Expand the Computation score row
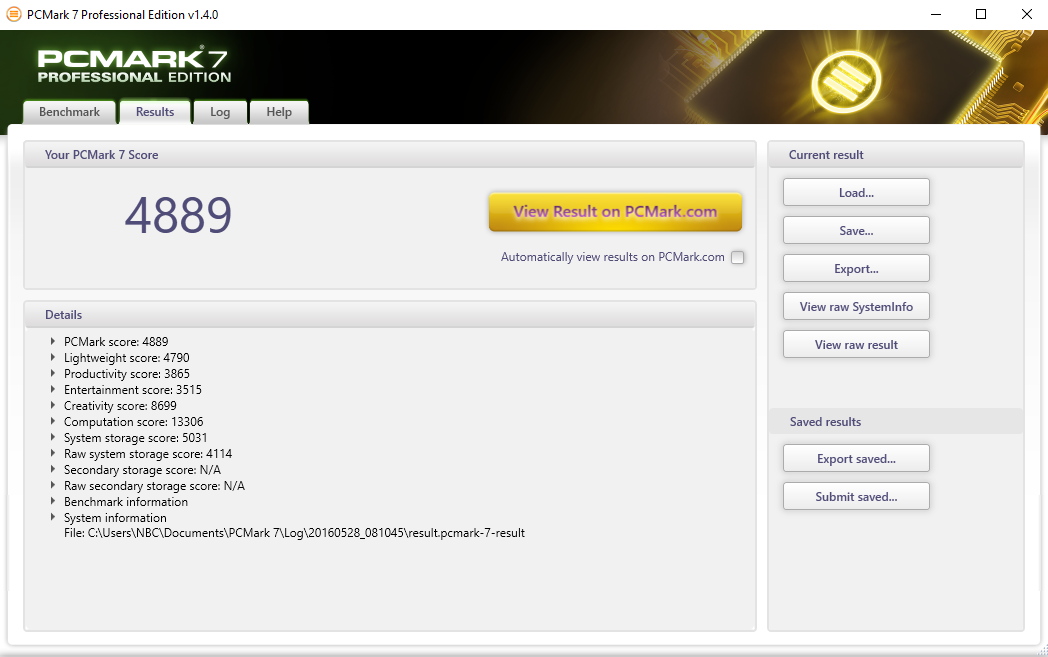The height and width of the screenshot is (657, 1048). [53, 422]
